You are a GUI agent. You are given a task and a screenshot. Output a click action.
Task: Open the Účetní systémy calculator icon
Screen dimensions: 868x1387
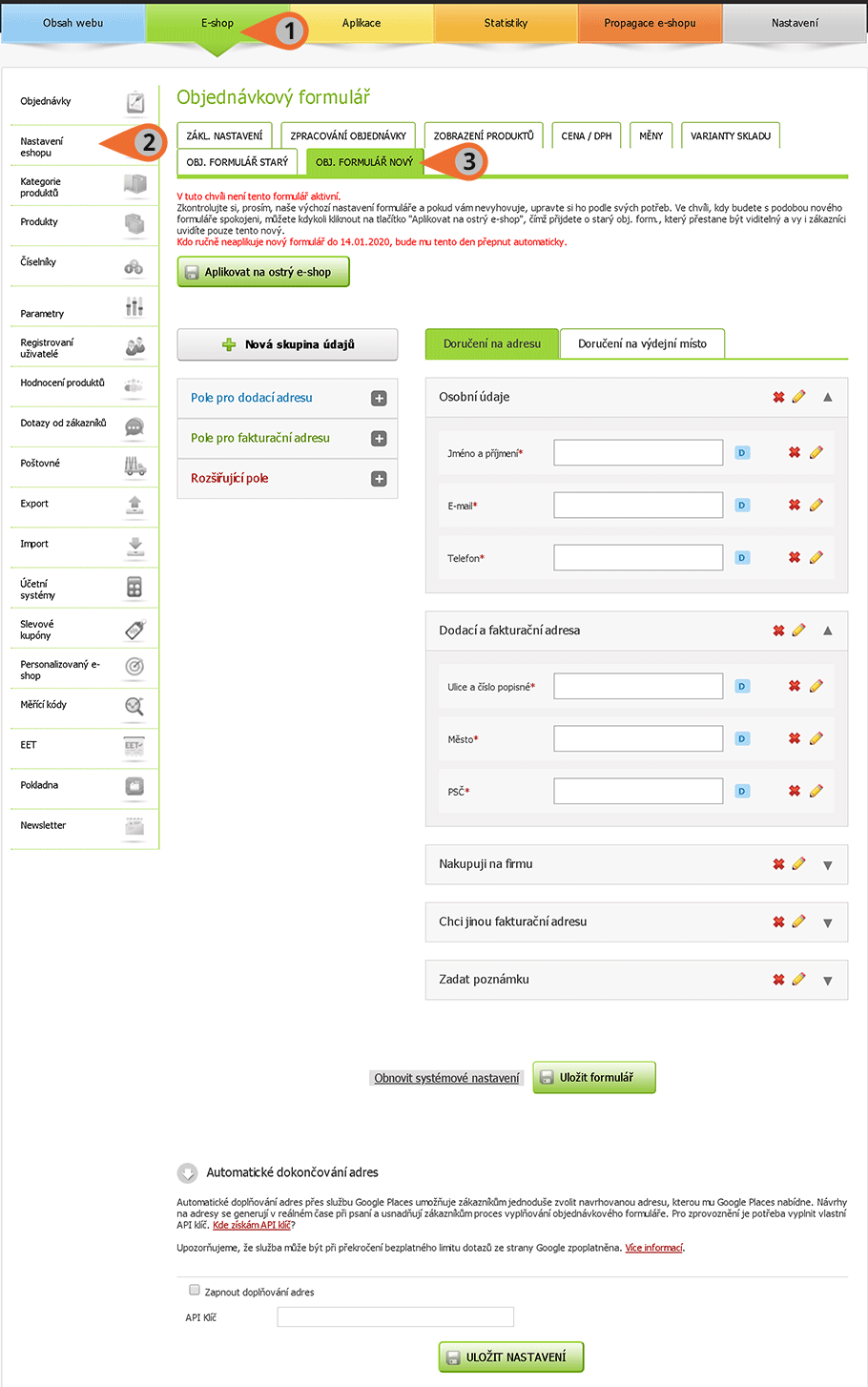134,589
